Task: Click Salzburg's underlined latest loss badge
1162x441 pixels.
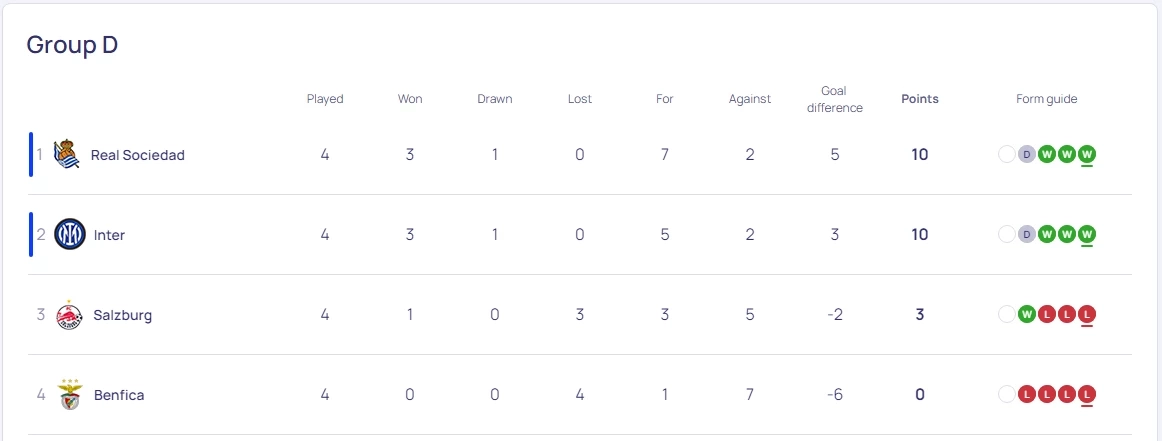Action: click(1087, 314)
